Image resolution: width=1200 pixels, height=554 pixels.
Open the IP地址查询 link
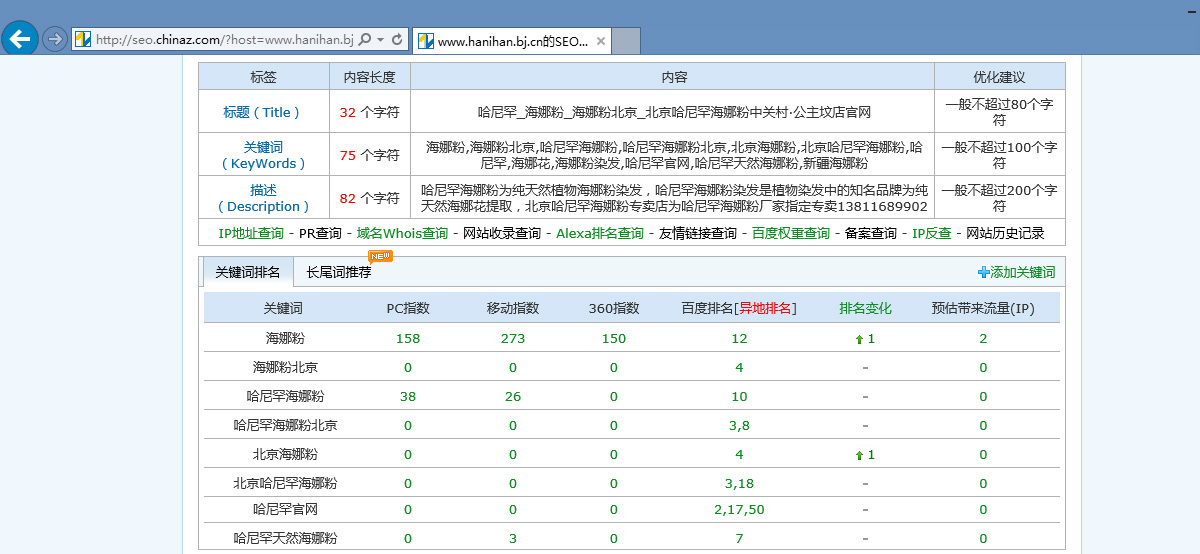(x=251, y=233)
